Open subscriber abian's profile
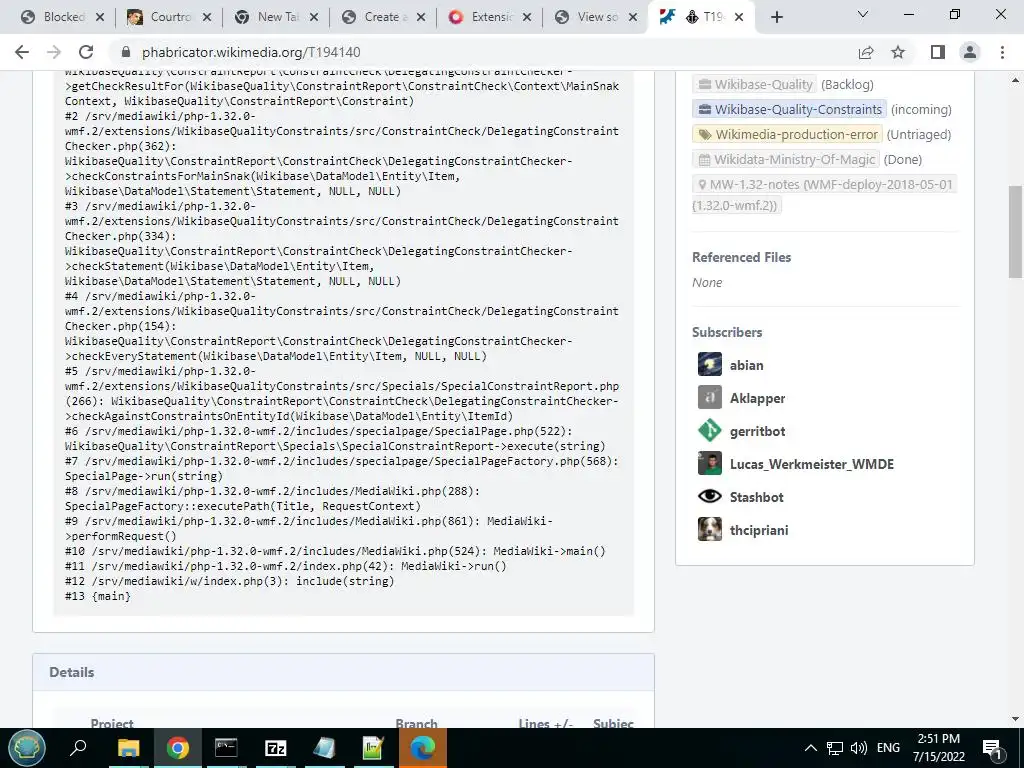The image size is (1024, 768). 746,365
